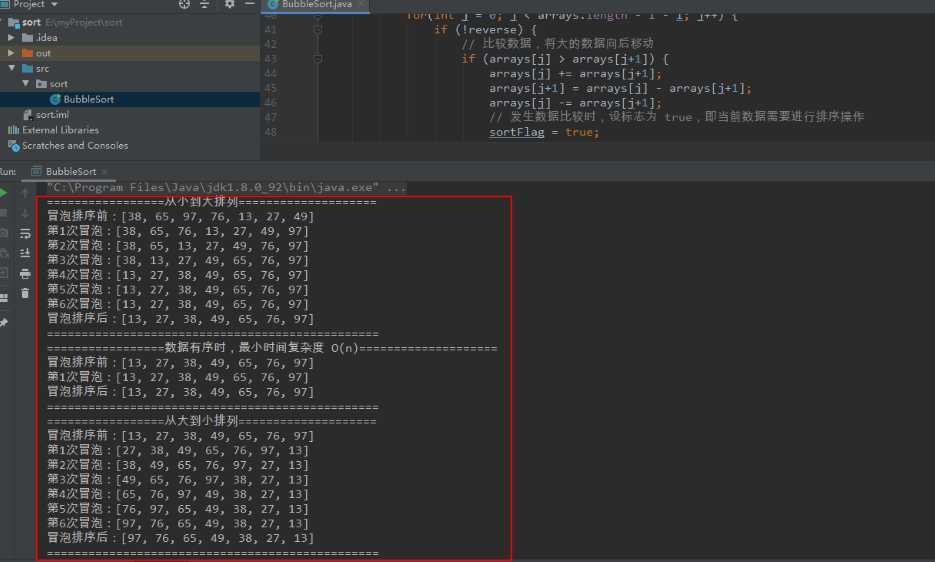Click the underlined sortFlag variable in code

tap(516, 132)
